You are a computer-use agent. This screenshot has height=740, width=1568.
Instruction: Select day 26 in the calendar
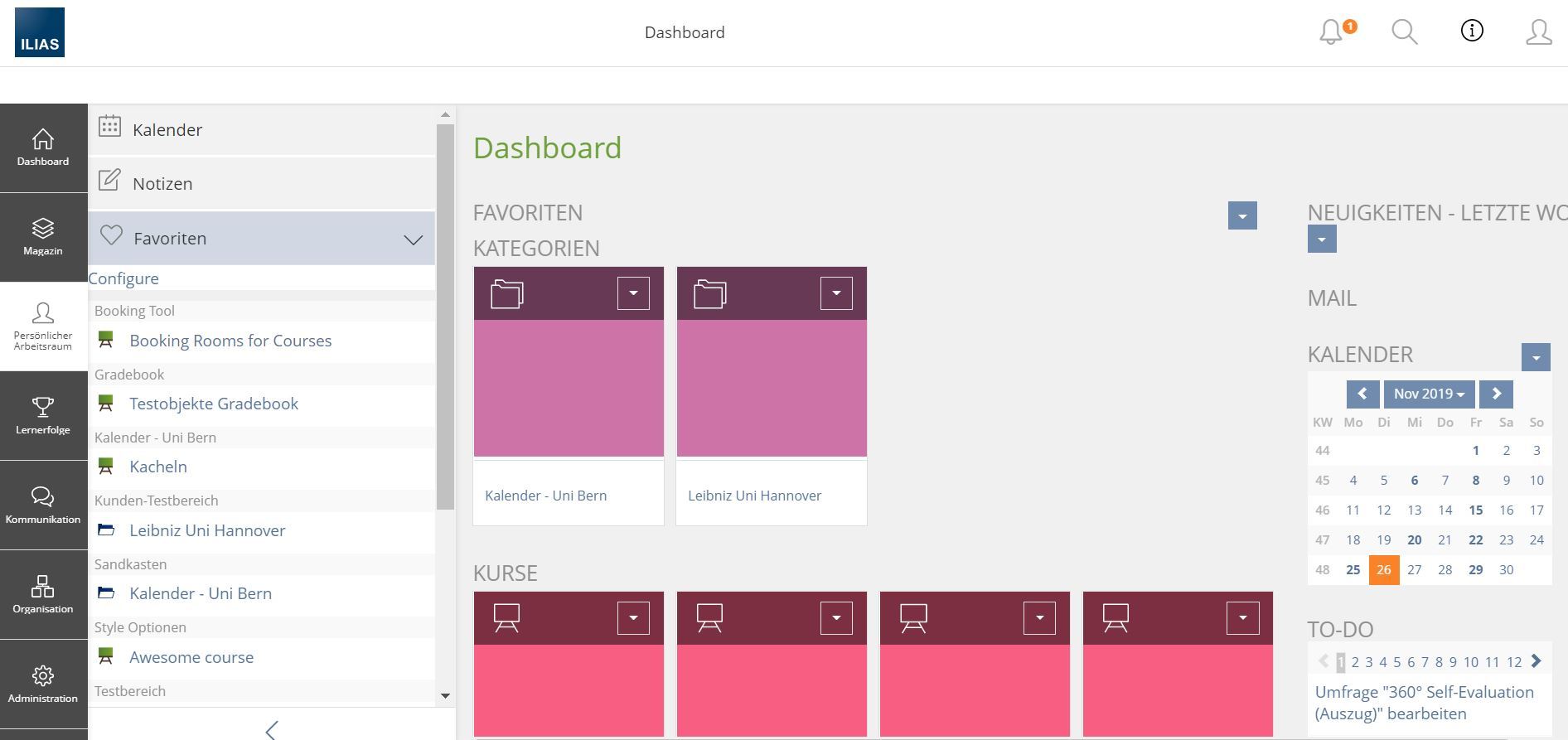(1383, 570)
